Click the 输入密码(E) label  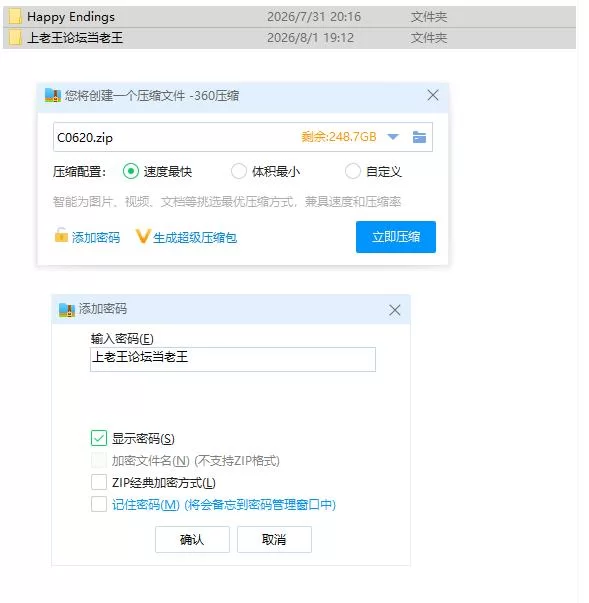click(122, 339)
